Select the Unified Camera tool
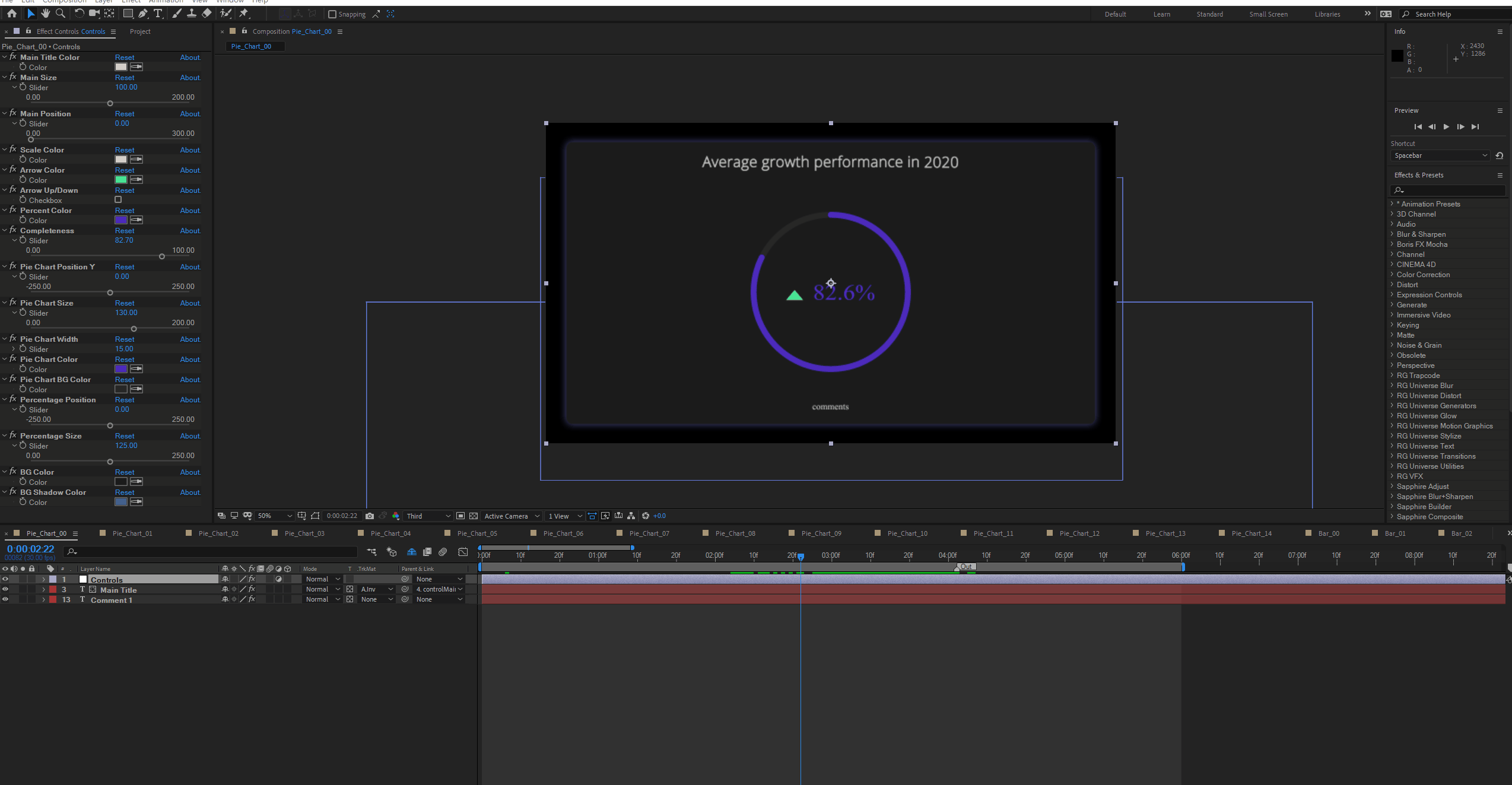 (94, 13)
